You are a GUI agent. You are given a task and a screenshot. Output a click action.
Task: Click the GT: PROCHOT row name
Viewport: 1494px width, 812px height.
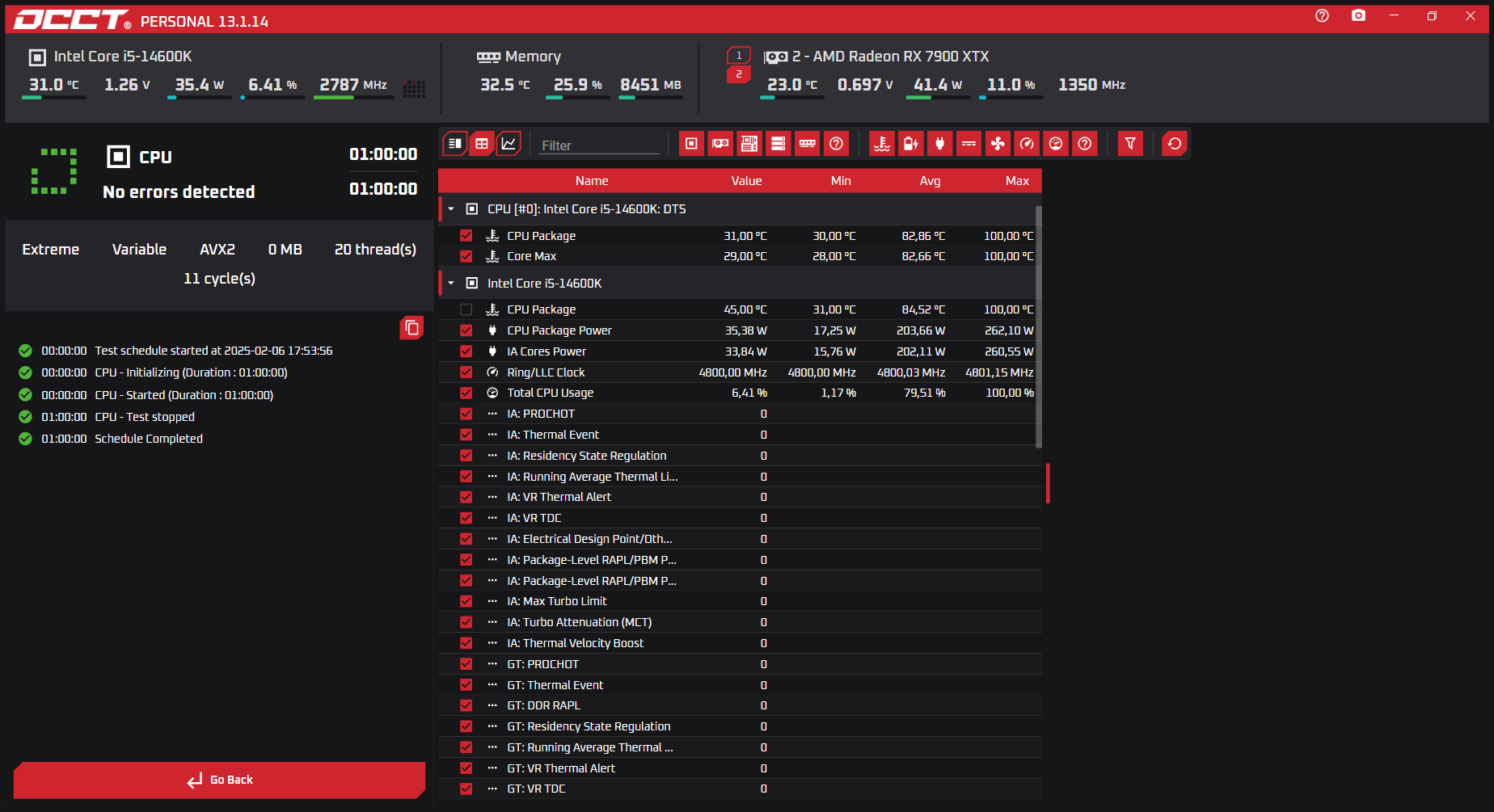click(x=542, y=664)
